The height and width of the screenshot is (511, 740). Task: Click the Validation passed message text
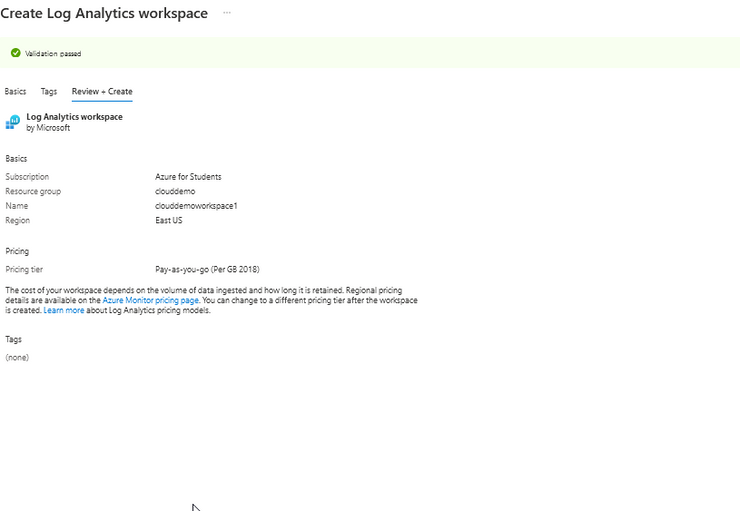(53, 54)
